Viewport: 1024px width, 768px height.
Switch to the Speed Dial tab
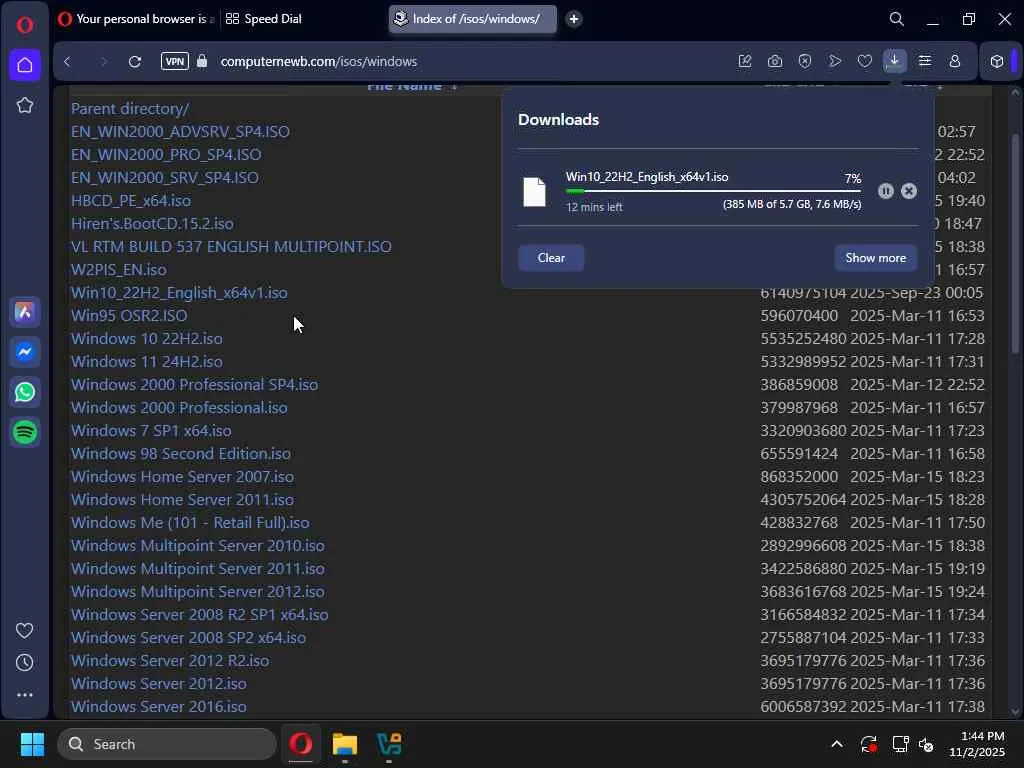[264, 19]
